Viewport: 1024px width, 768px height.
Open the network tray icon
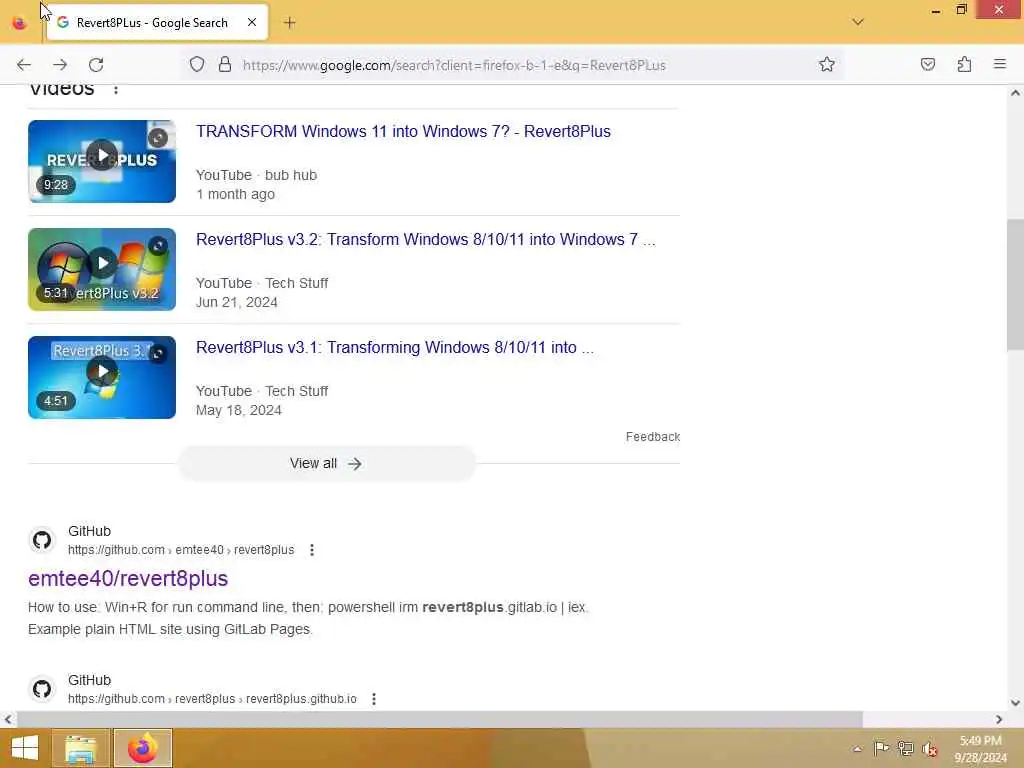[x=905, y=748]
